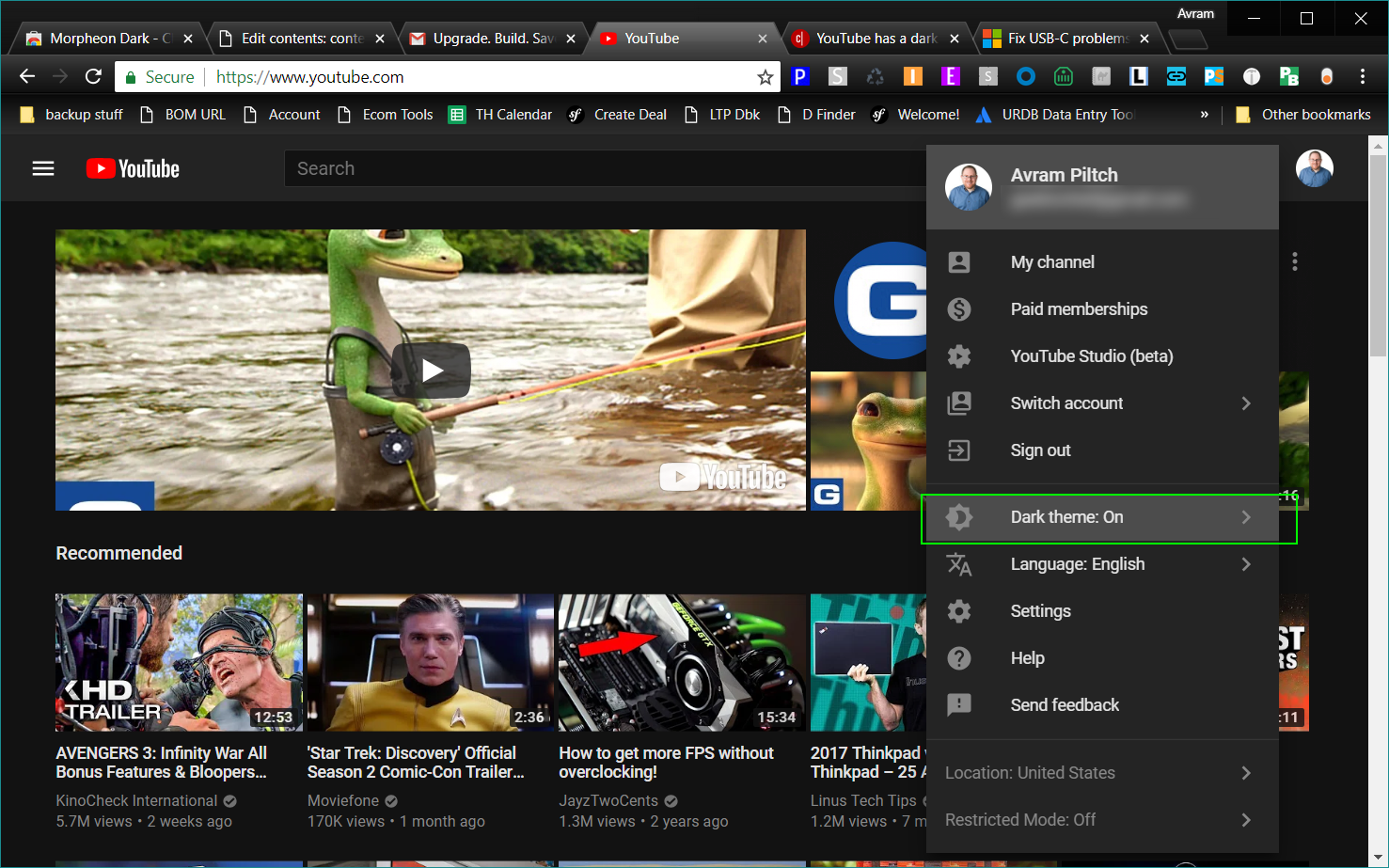1389x868 pixels.
Task: Open Settings from account menu
Action: 1102,611
